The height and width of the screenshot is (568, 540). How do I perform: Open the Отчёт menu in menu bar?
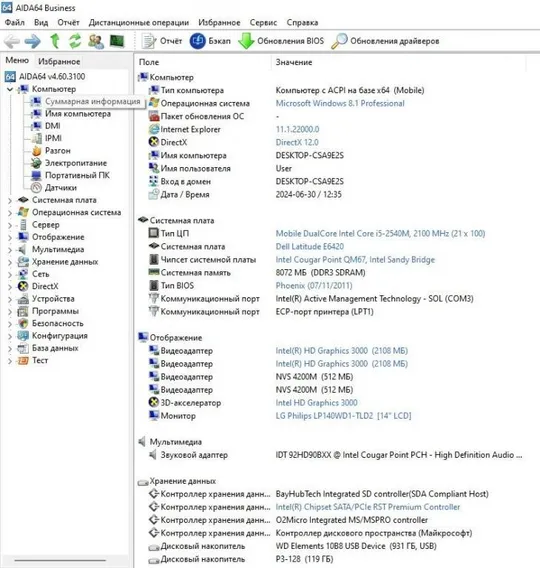tap(68, 22)
